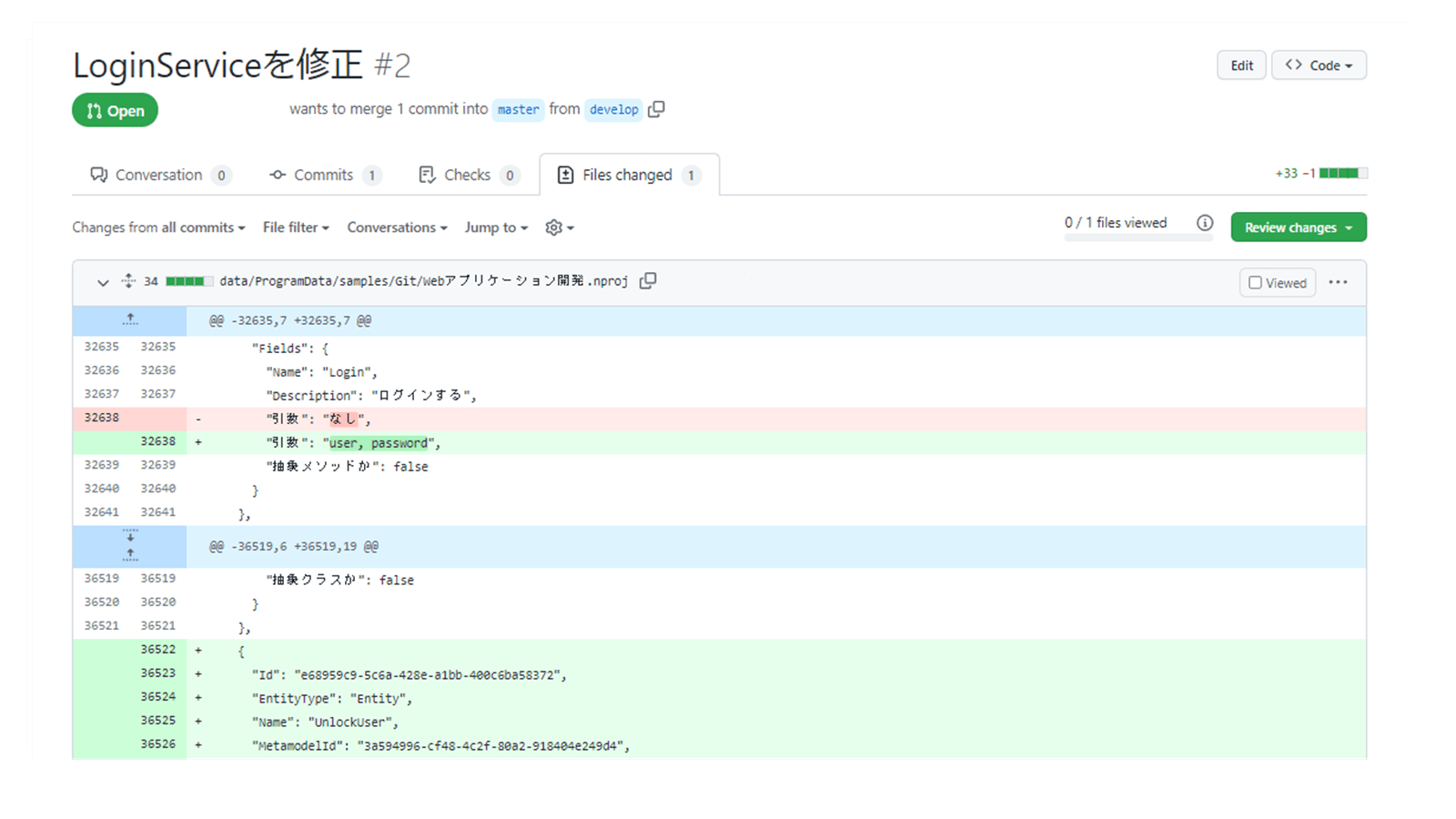
Task: Open the File filter dropdown
Action: click(x=296, y=227)
